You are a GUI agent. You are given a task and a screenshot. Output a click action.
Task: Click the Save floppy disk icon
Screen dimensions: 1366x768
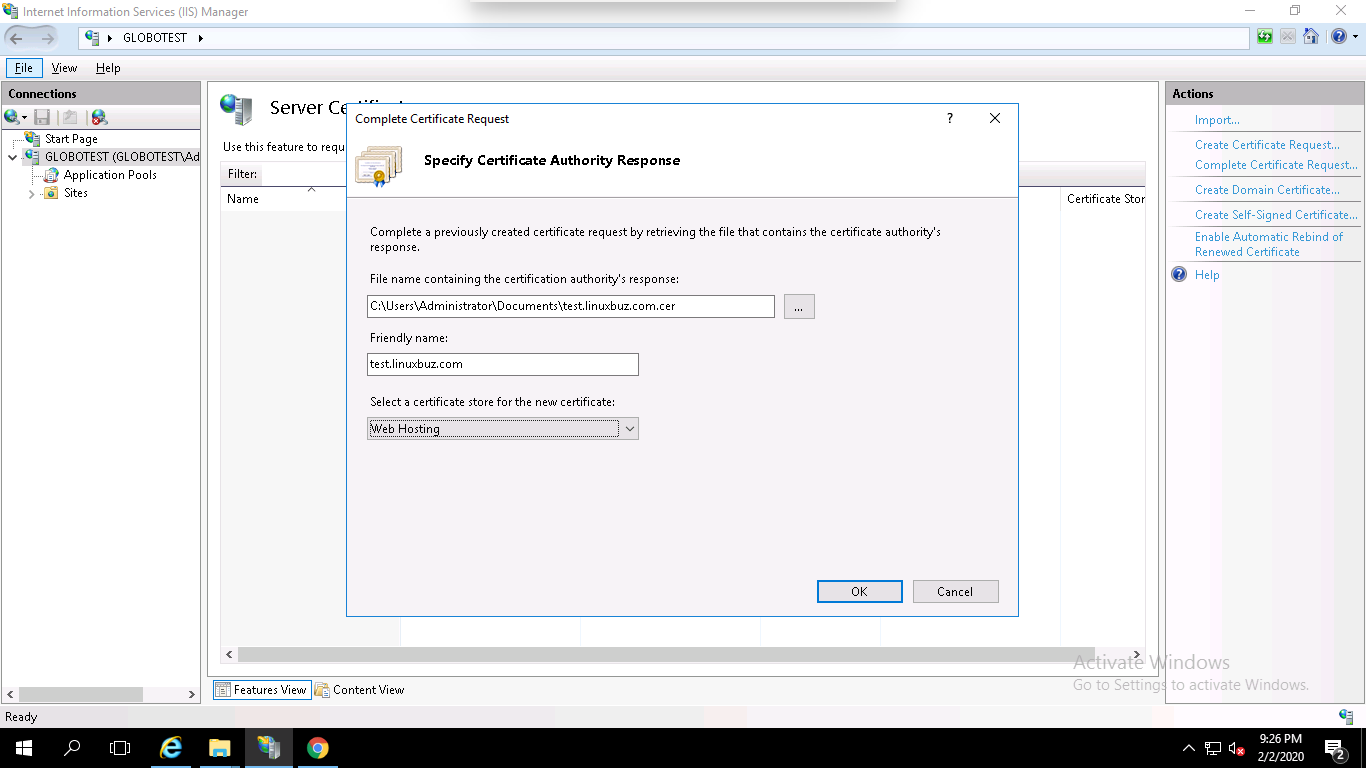[x=42, y=117]
